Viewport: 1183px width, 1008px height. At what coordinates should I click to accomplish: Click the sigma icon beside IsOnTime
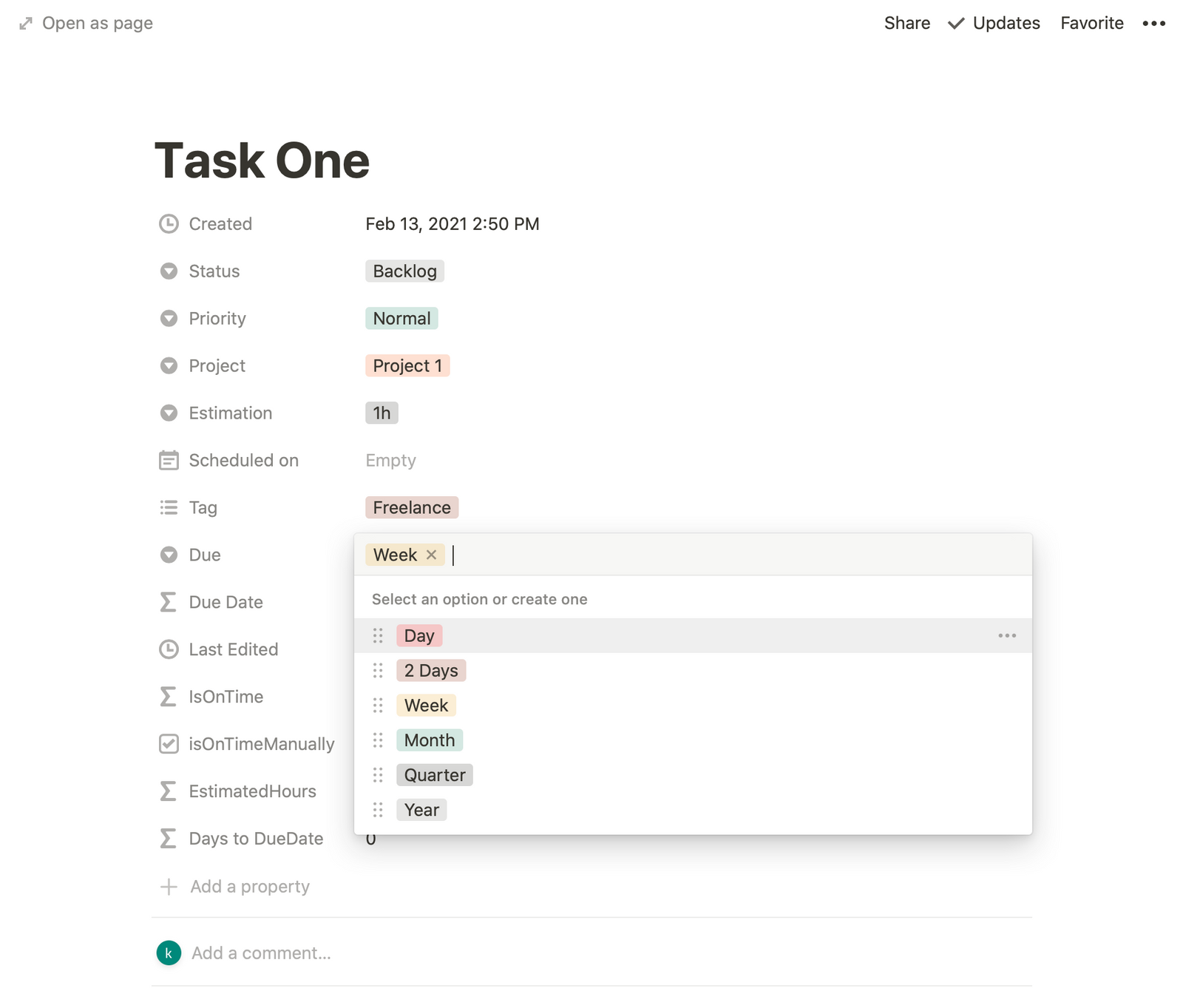(x=169, y=697)
